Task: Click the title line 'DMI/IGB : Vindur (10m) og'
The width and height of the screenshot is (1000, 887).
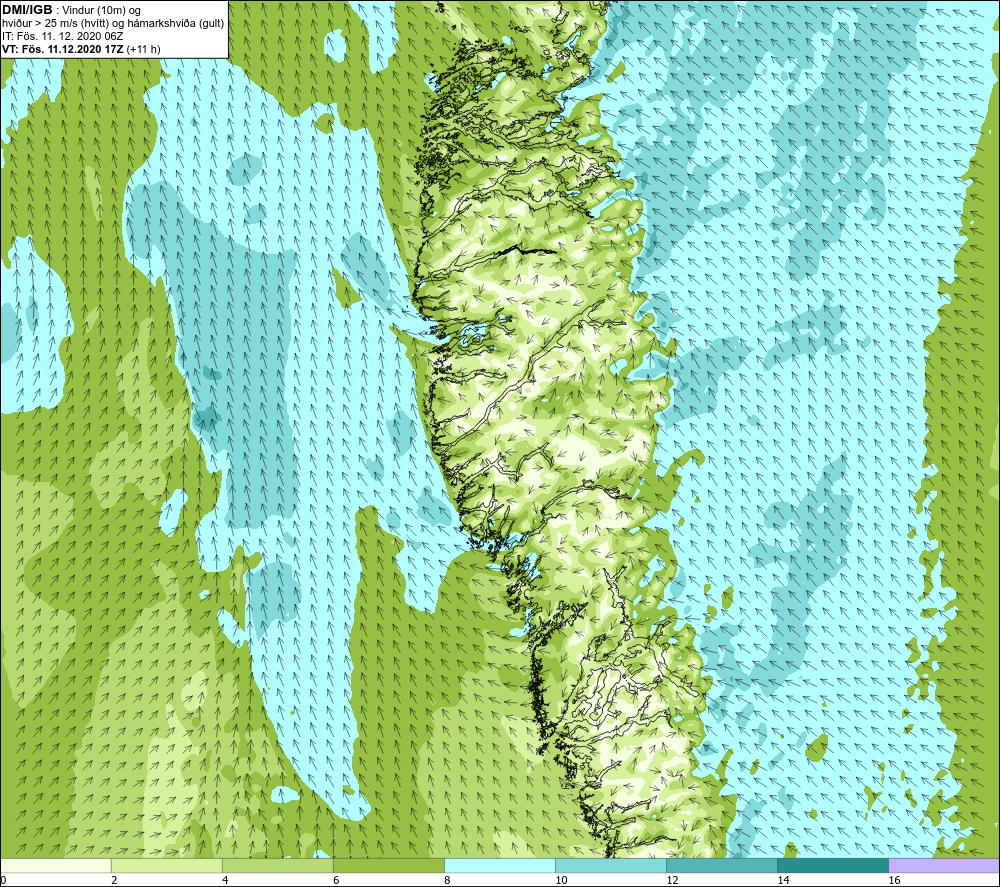Action: point(71,11)
